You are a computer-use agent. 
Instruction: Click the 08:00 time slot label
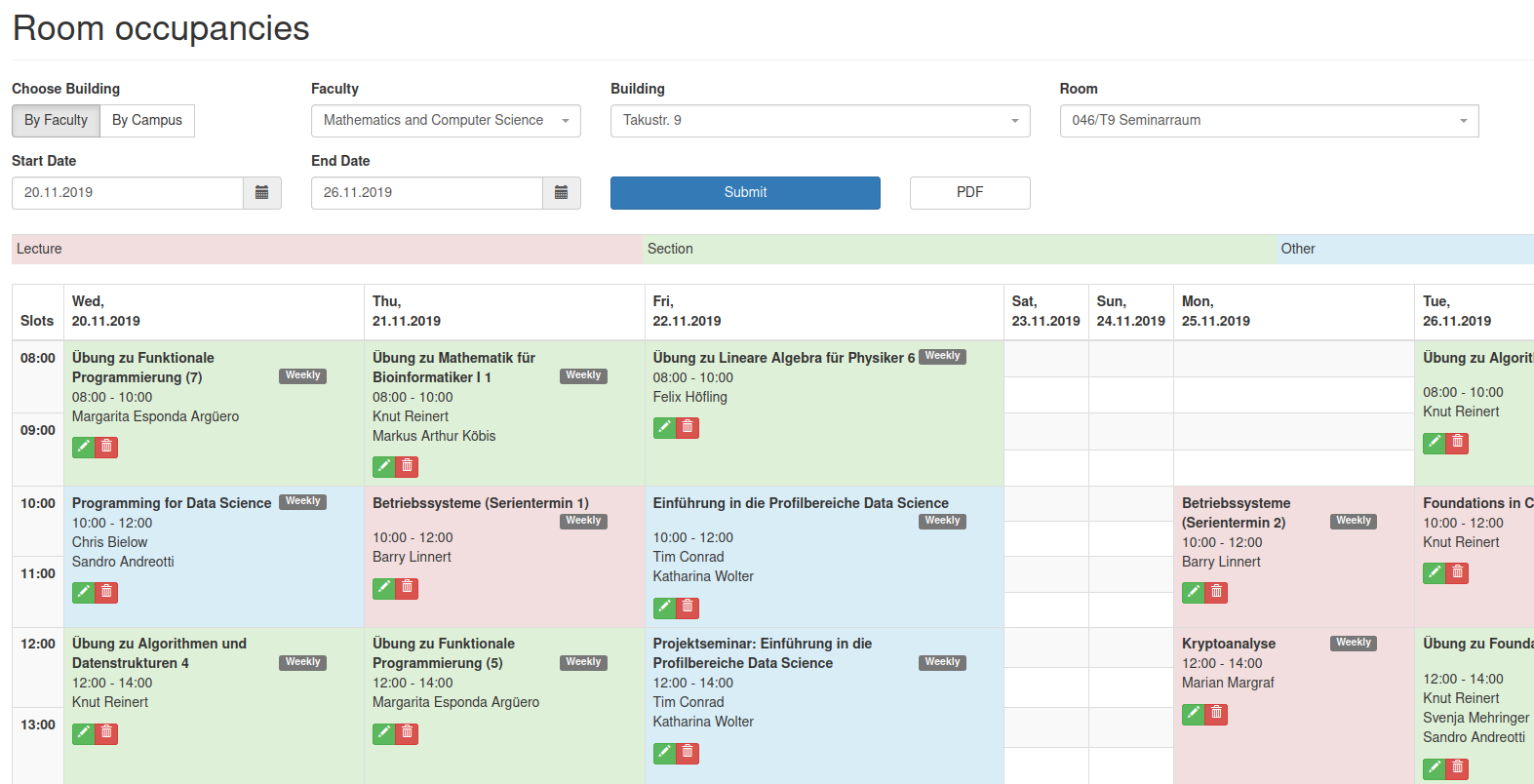point(38,359)
